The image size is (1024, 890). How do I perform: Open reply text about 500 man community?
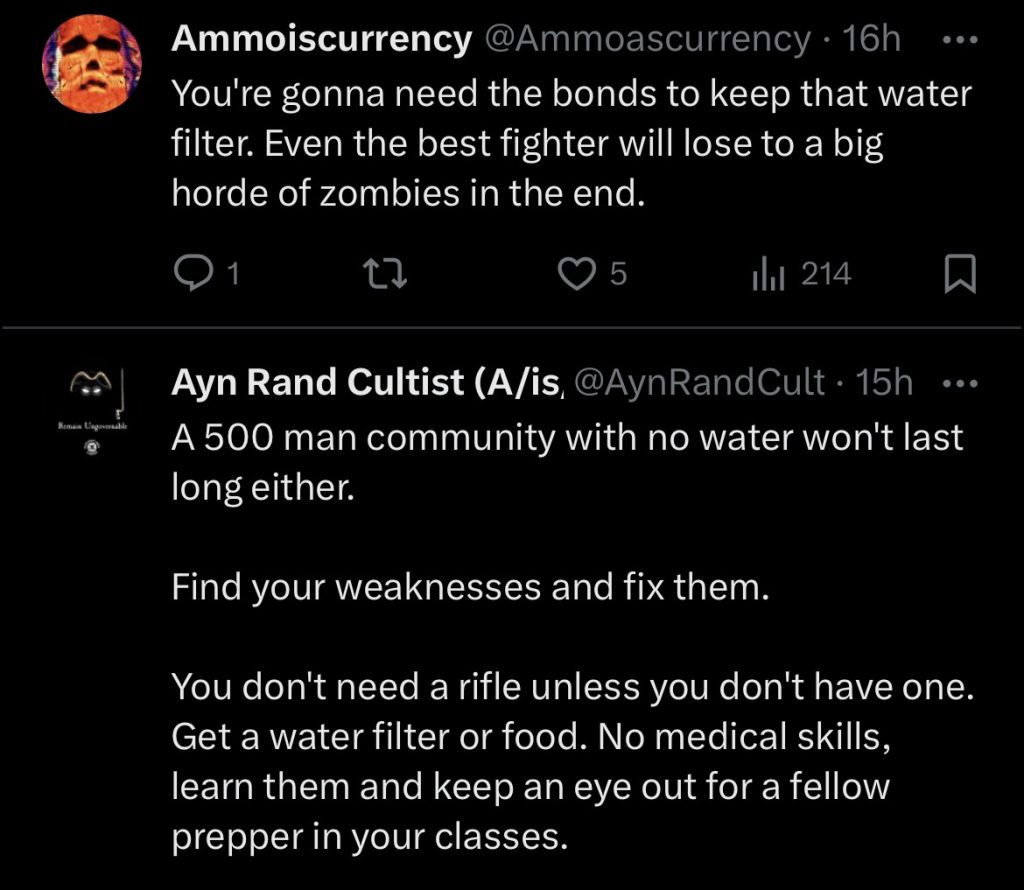pyautogui.click(x=567, y=462)
